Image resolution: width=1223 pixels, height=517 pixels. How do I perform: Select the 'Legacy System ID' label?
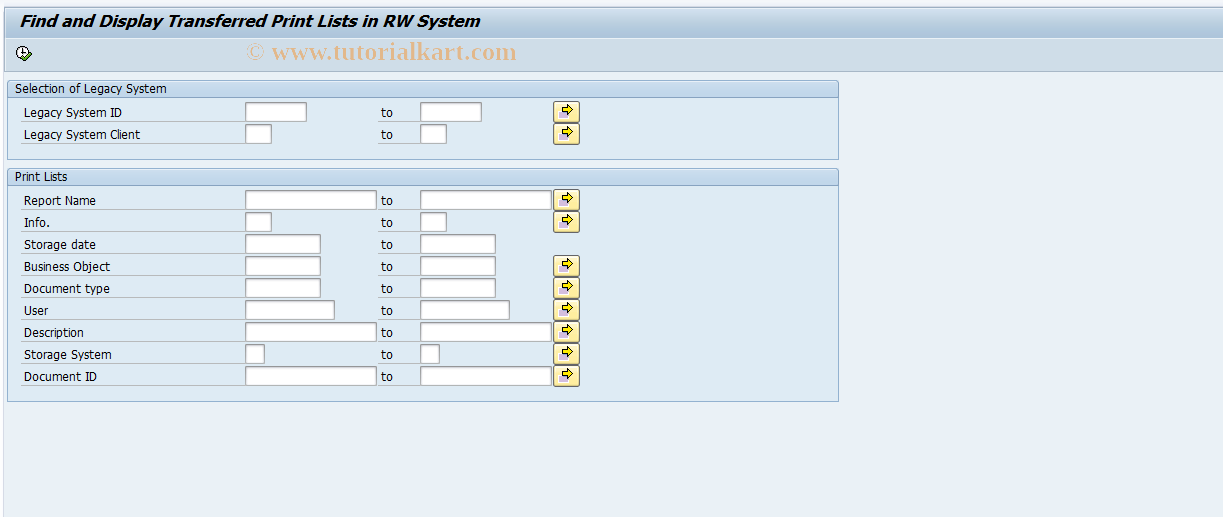click(73, 113)
